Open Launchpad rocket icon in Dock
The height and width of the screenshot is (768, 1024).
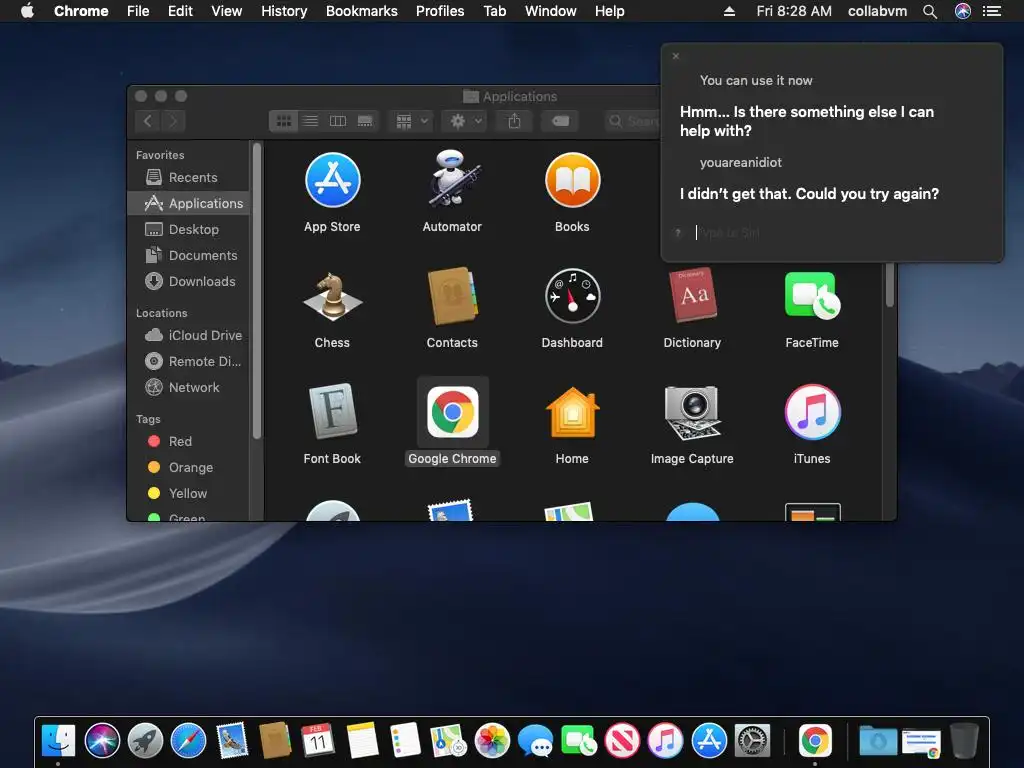pos(145,741)
